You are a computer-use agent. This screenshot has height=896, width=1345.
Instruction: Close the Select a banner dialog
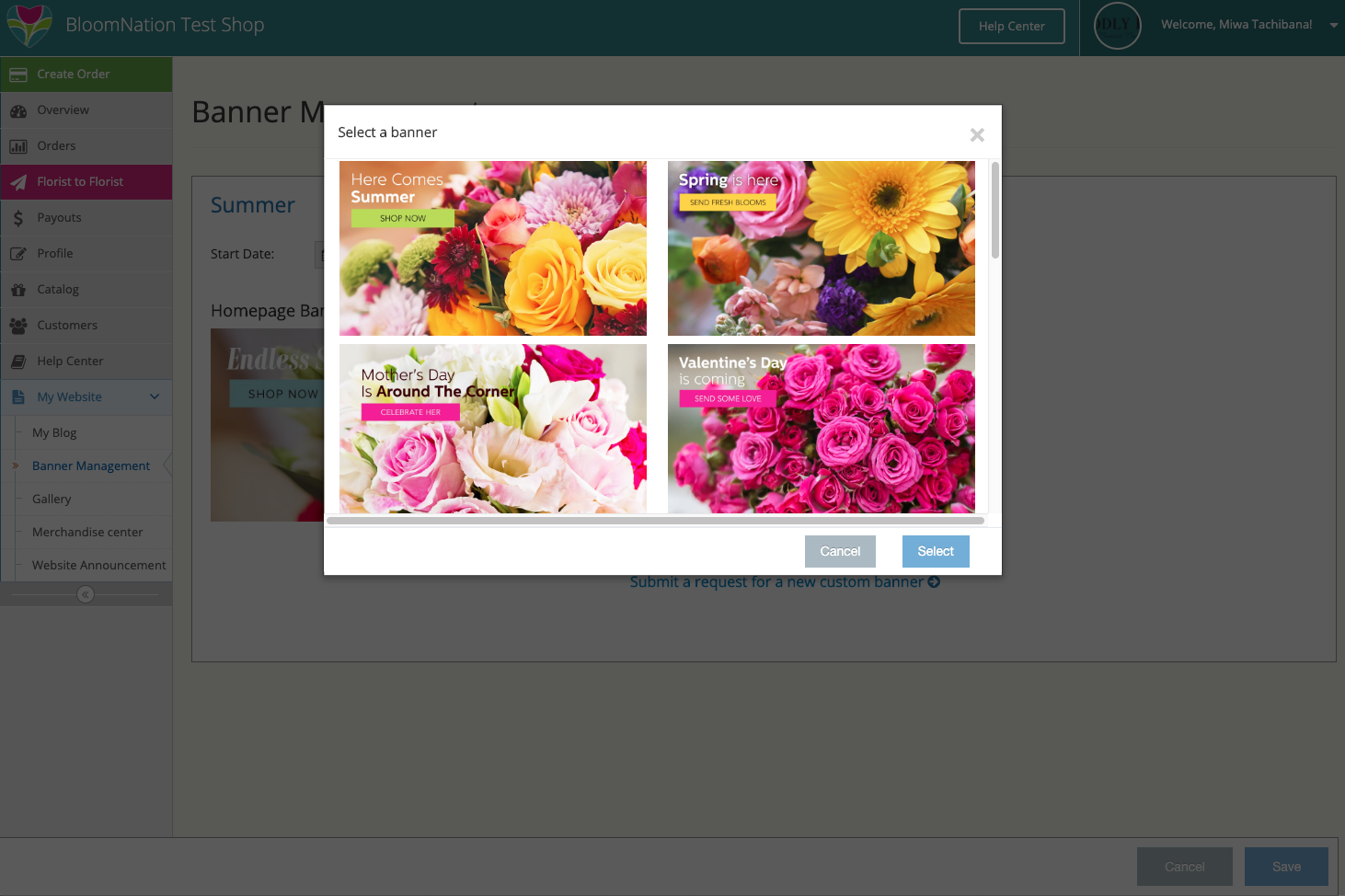coord(977,135)
